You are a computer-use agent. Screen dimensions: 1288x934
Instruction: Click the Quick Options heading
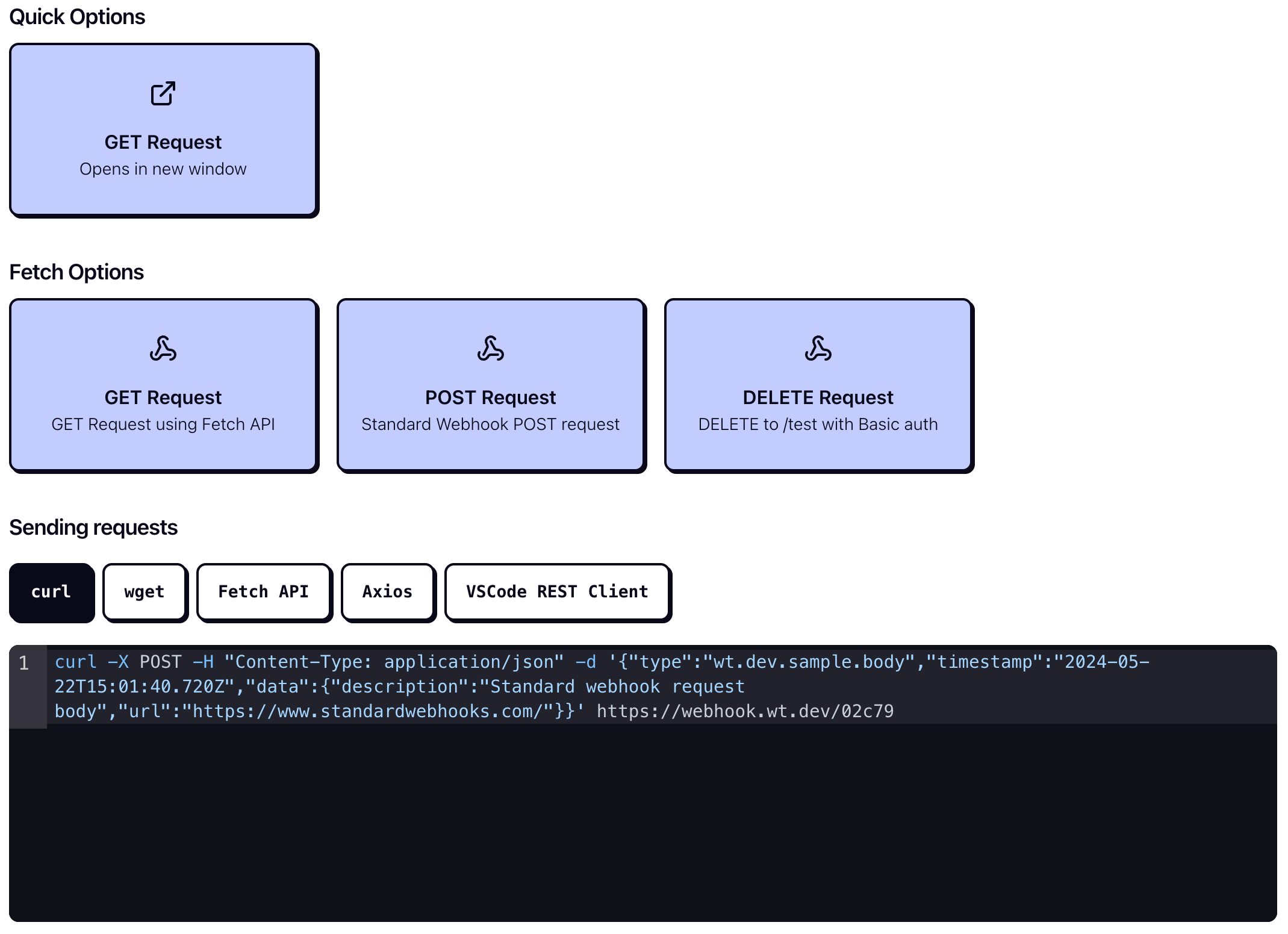click(77, 17)
